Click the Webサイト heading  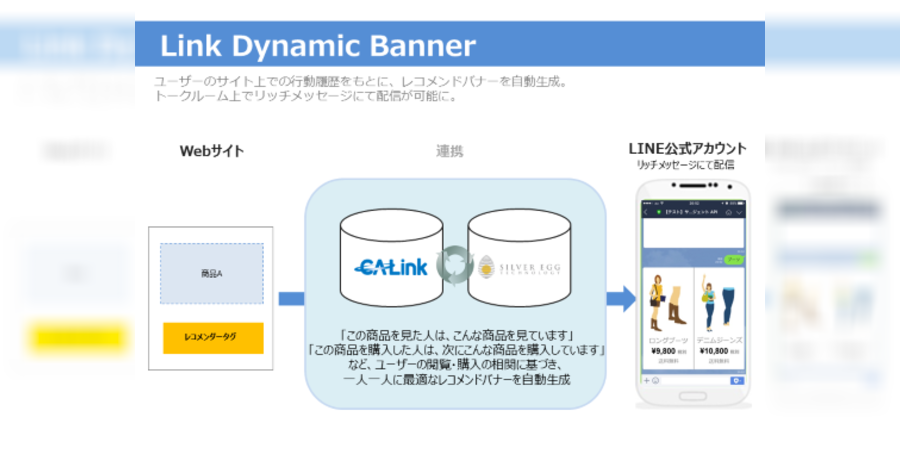click(x=212, y=151)
